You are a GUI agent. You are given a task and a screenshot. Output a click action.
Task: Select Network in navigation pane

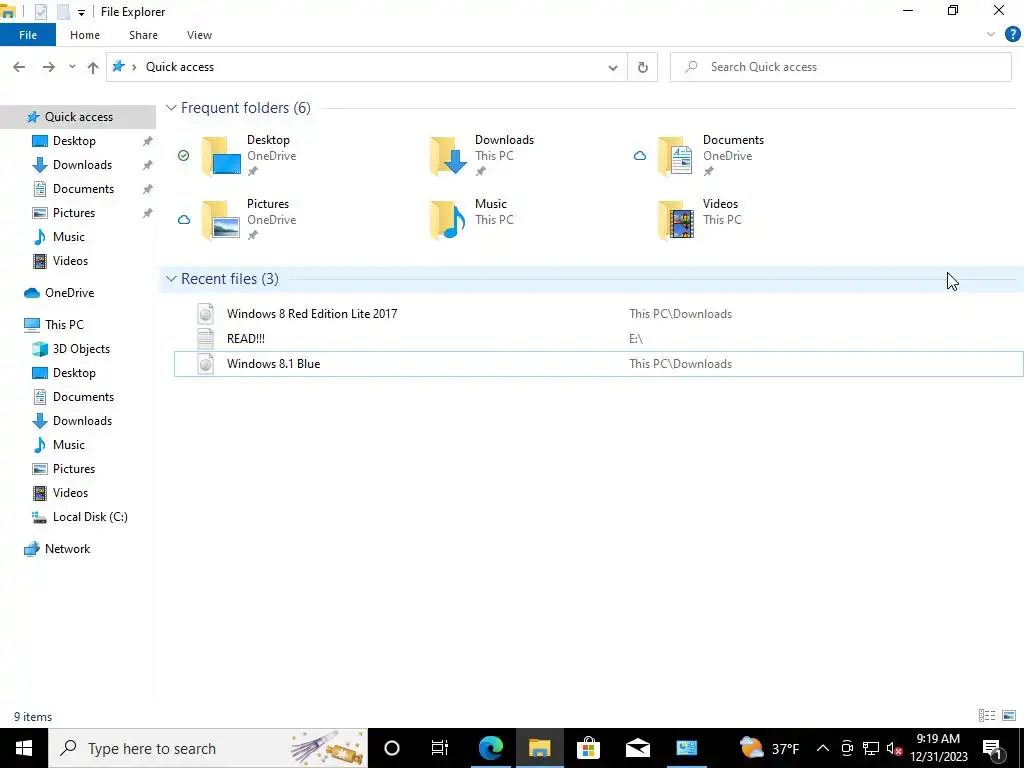tap(67, 549)
